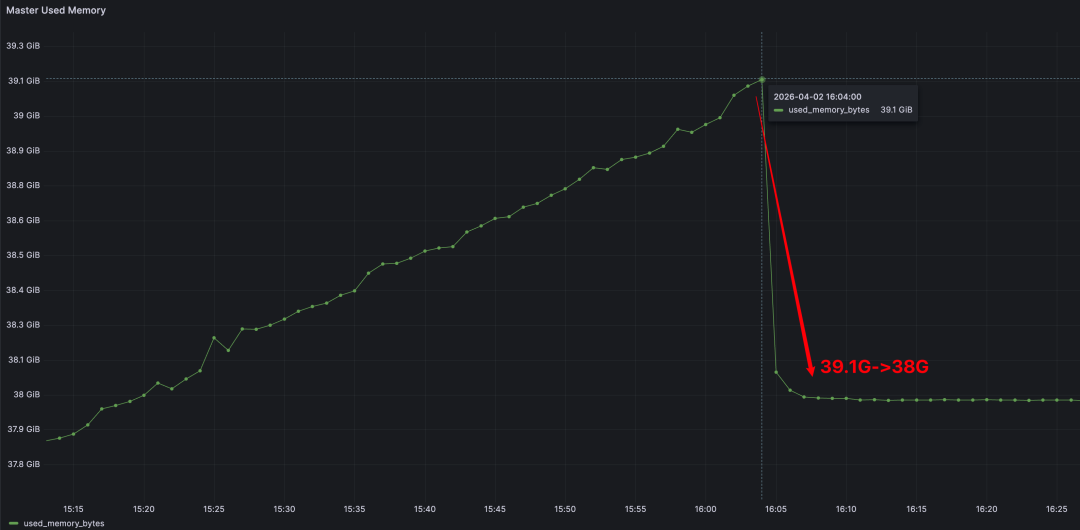Click the 39.1 GiB value in tooltip

pyautogui.click(x=896, y=110)
